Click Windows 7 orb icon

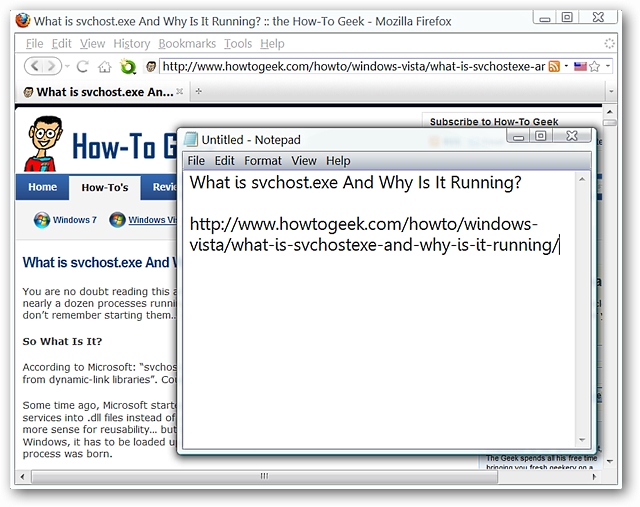tap(42, 220)
